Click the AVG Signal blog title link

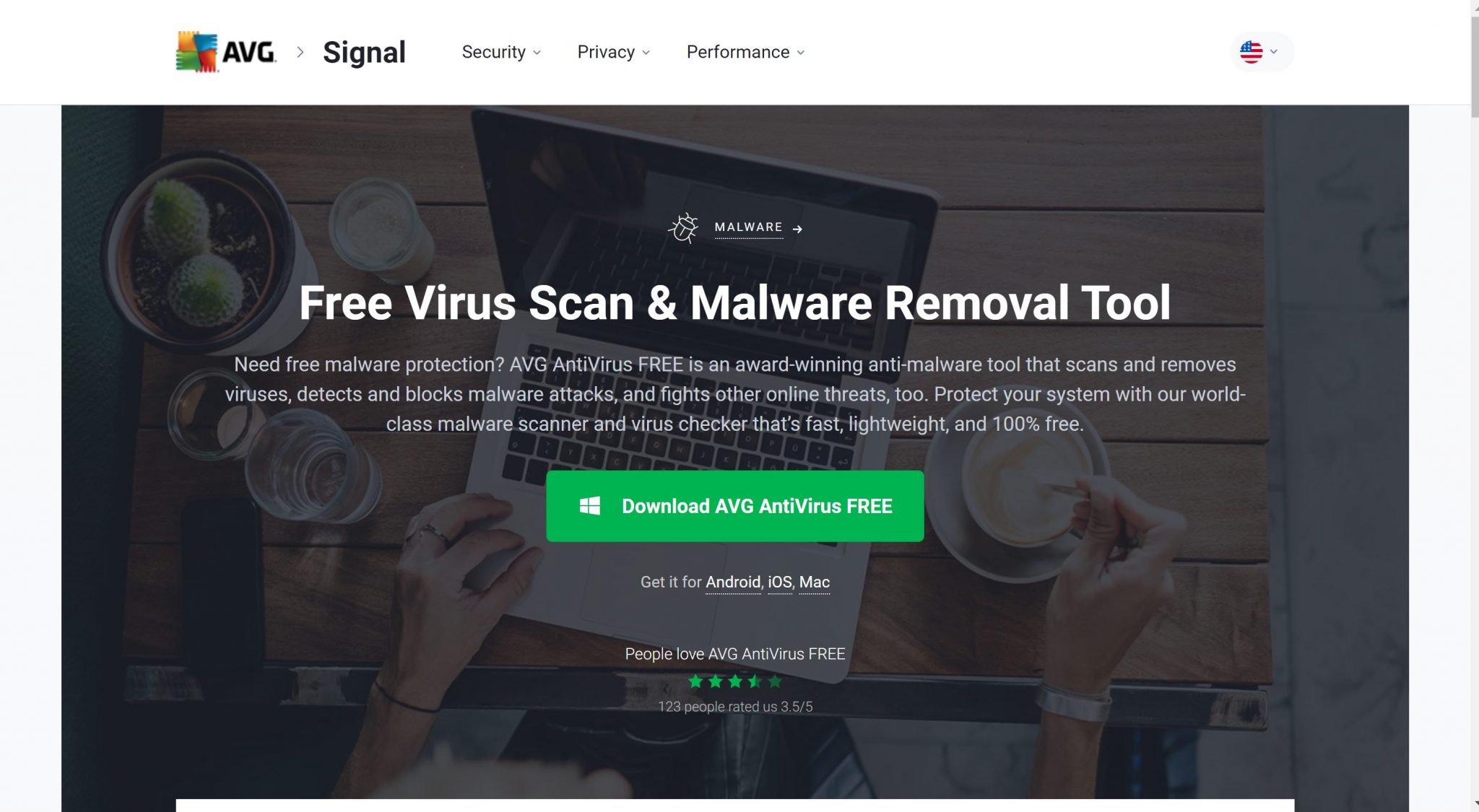[x=365, y=51]
